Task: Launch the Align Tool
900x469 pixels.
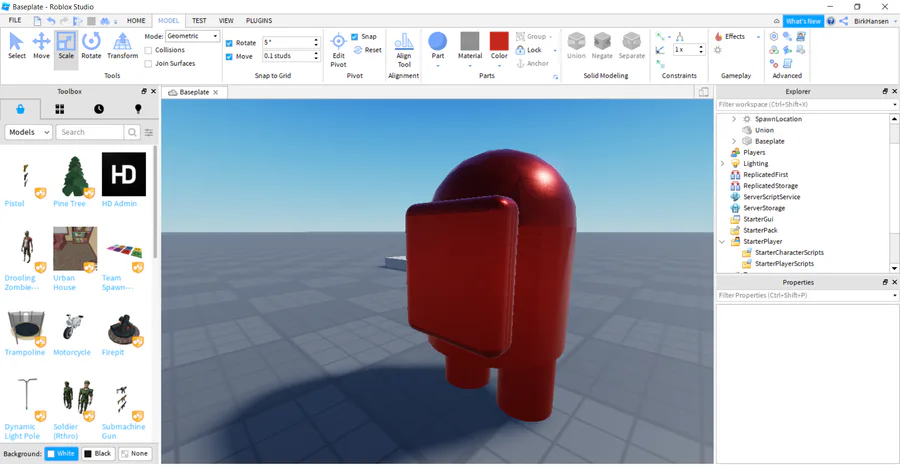Action: [x=404, y=50]
